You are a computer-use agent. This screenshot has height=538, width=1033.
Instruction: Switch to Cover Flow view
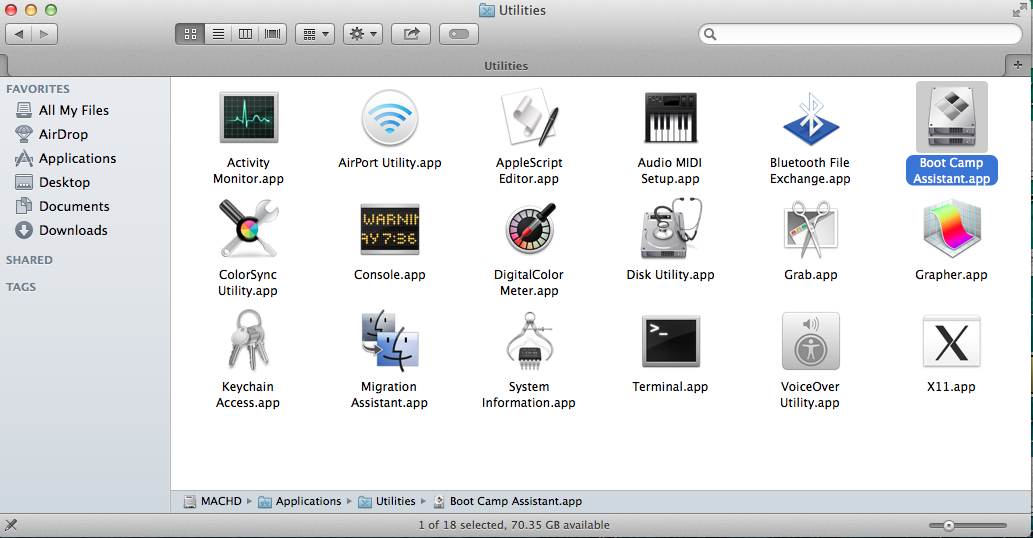(x=273, y=34)
